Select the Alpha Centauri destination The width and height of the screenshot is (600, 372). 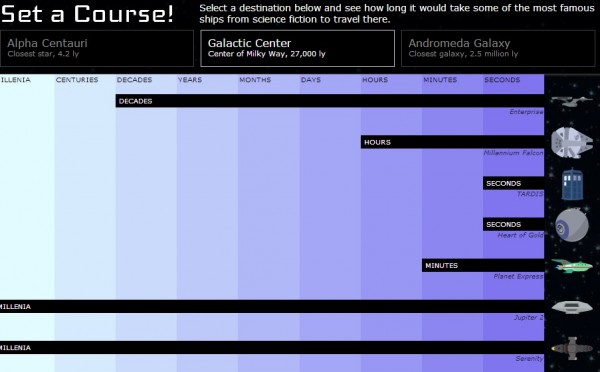click(97, 48)
